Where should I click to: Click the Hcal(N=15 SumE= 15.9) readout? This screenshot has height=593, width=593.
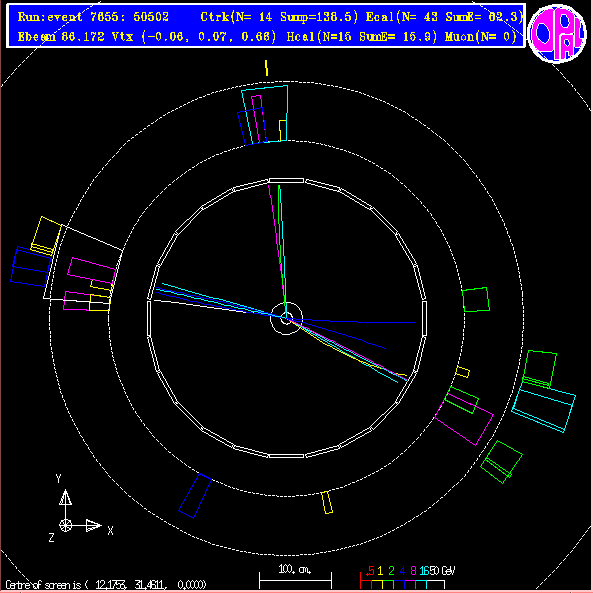coord(362,37)
